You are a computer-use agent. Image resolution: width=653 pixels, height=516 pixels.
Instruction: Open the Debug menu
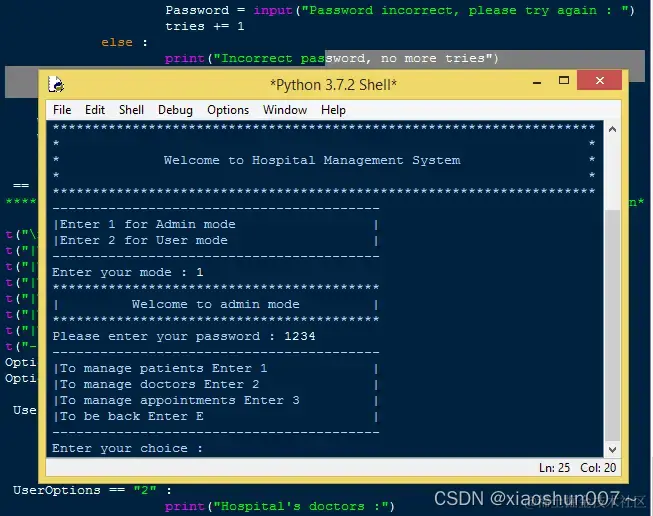(x=175, y=110)
